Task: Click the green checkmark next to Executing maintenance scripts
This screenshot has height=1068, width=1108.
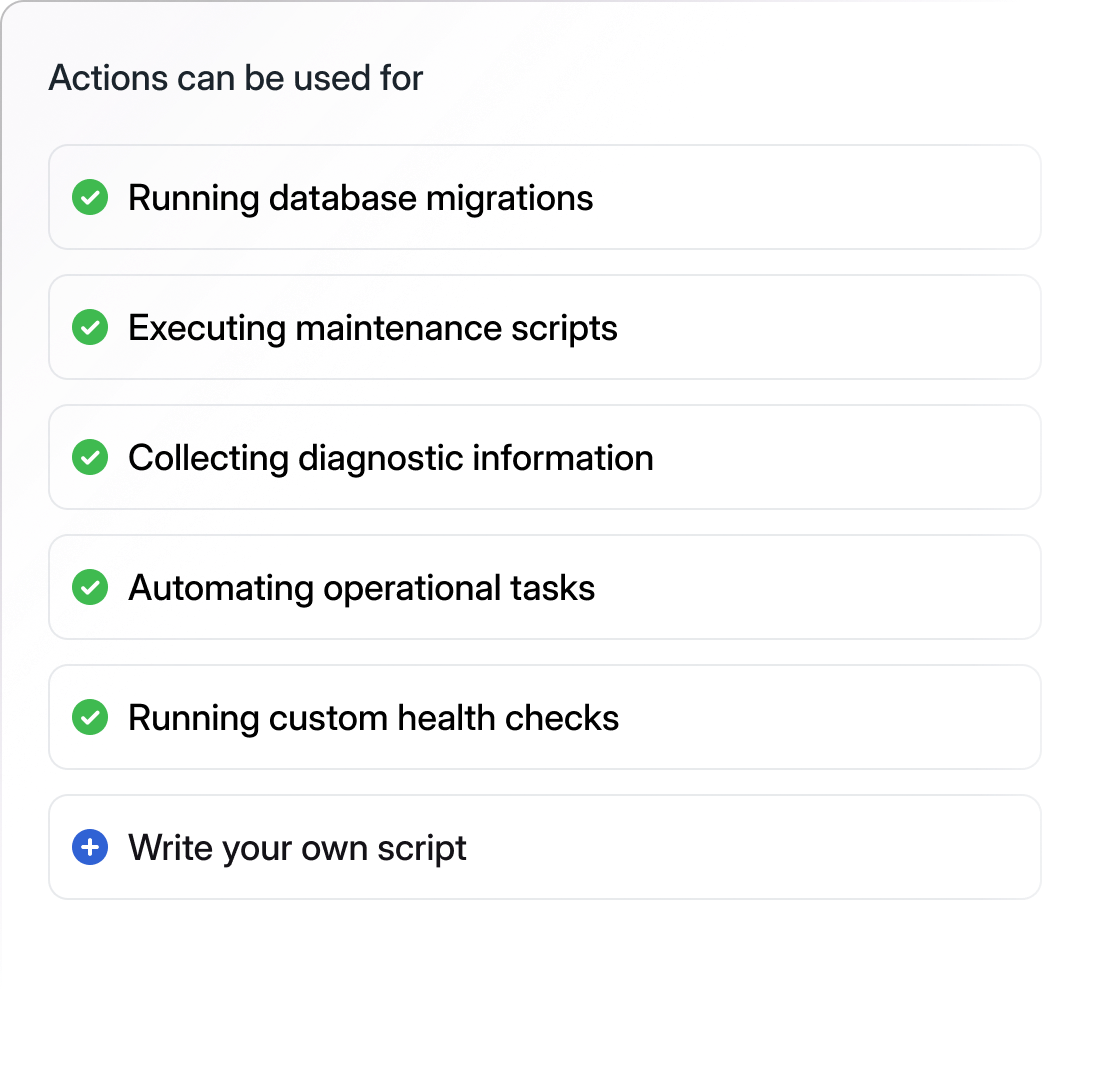Action: (90, 328)
